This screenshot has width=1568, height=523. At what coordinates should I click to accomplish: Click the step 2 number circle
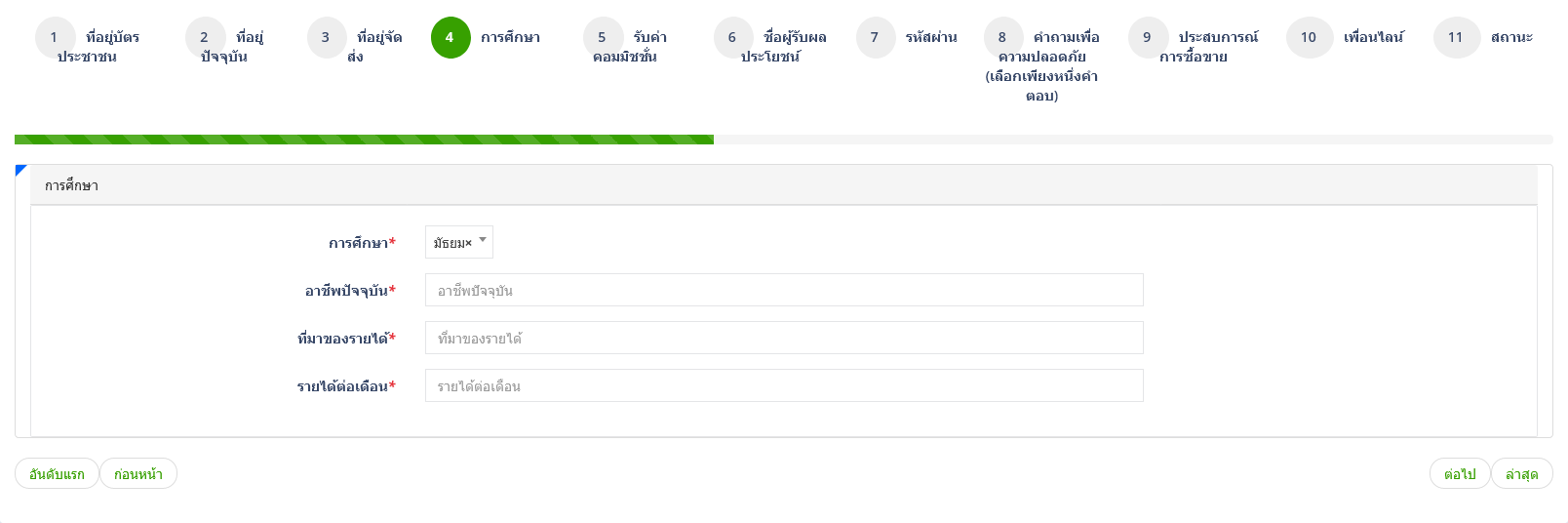(x=205, y=38)
